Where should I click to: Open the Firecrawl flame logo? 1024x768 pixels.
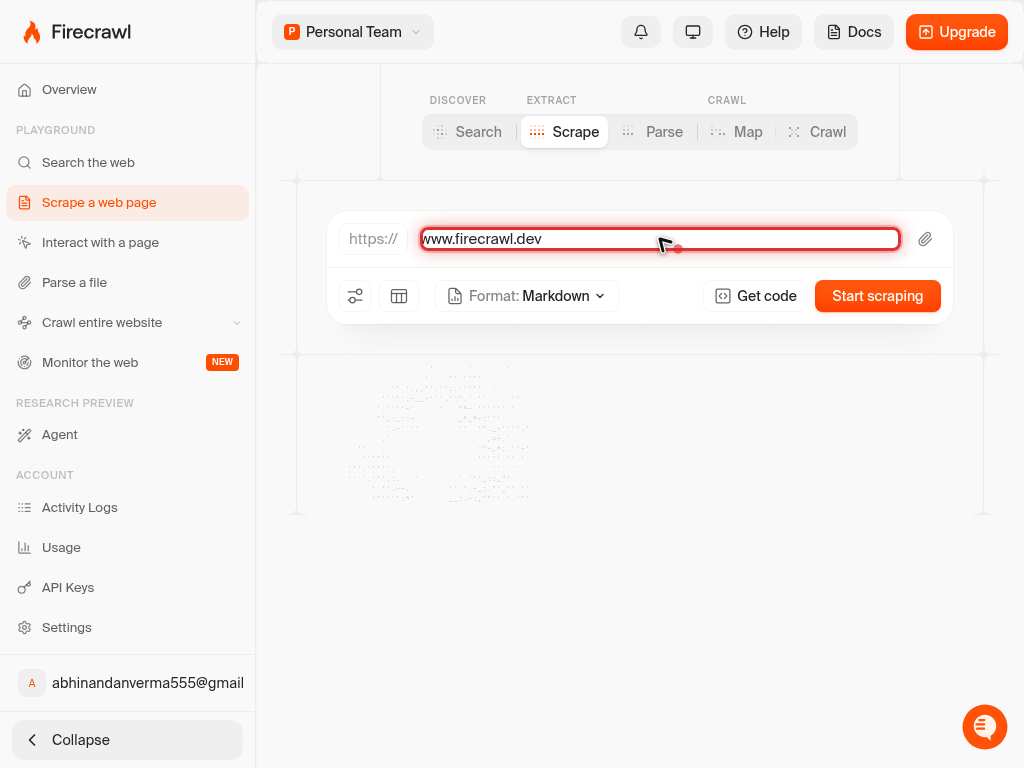(x=31, y=31)
